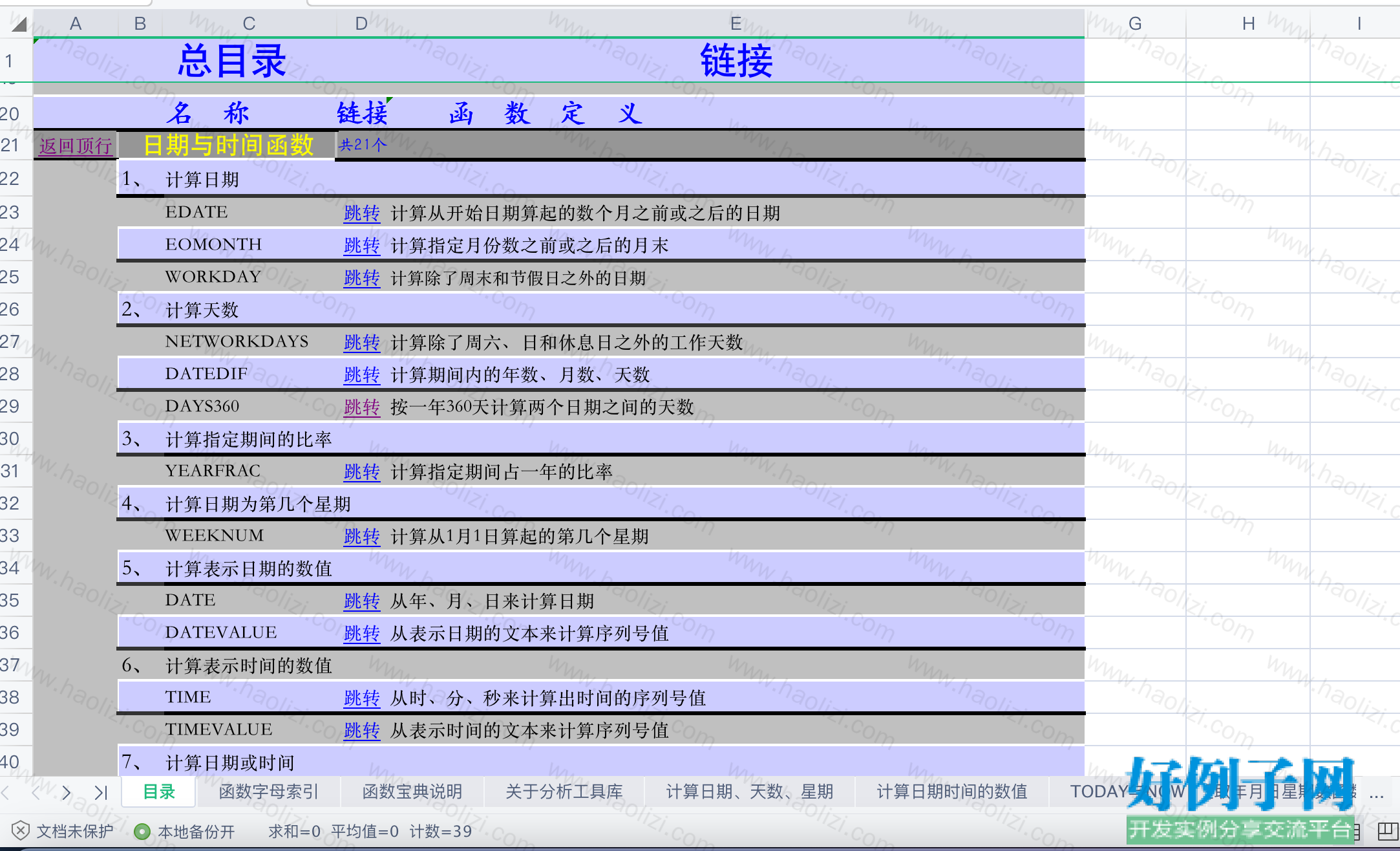The width and height of the screenshot is (1400, 851).
Task: Click the 本地备份开 status label
Action: (x=196, y=832)
